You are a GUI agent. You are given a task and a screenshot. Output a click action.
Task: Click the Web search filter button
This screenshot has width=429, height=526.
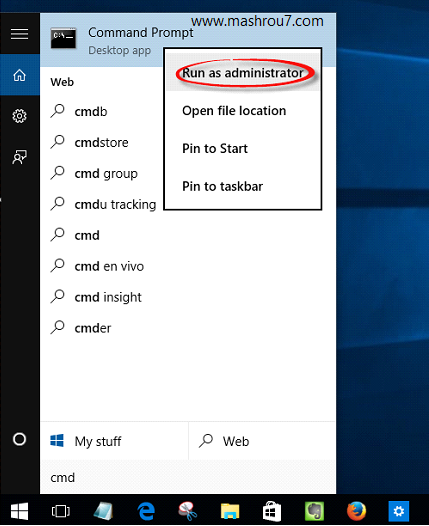[262, 441]
